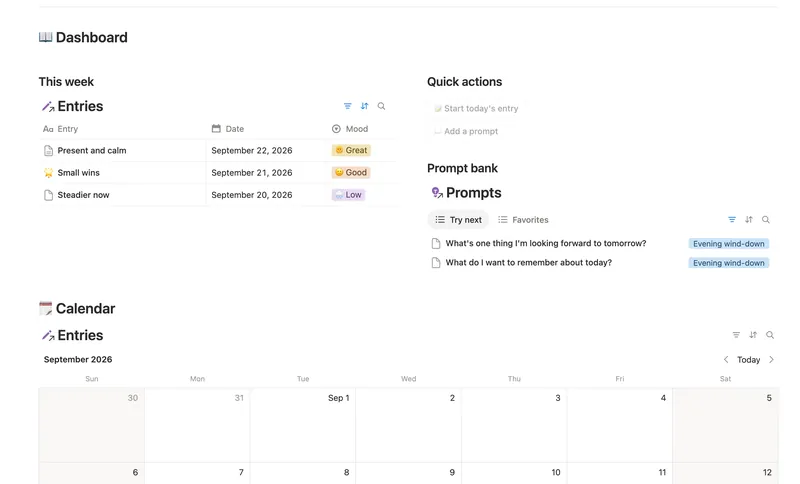Screen dimensions: 800x484
Task: Open the Present and calm entry
Action: click(92, 150)
